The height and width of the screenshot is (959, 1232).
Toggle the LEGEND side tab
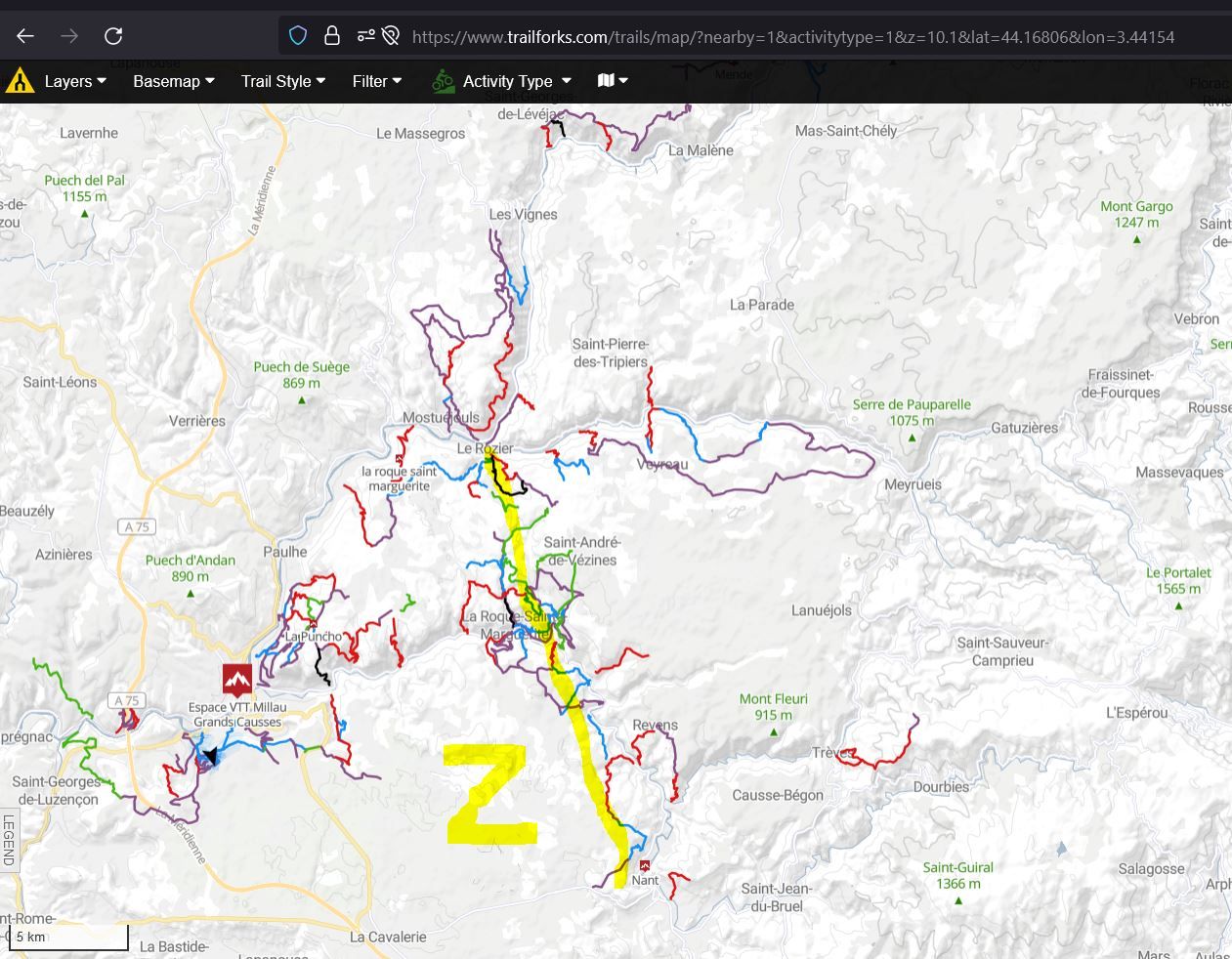pyautogui.click(x=9, y=840)
